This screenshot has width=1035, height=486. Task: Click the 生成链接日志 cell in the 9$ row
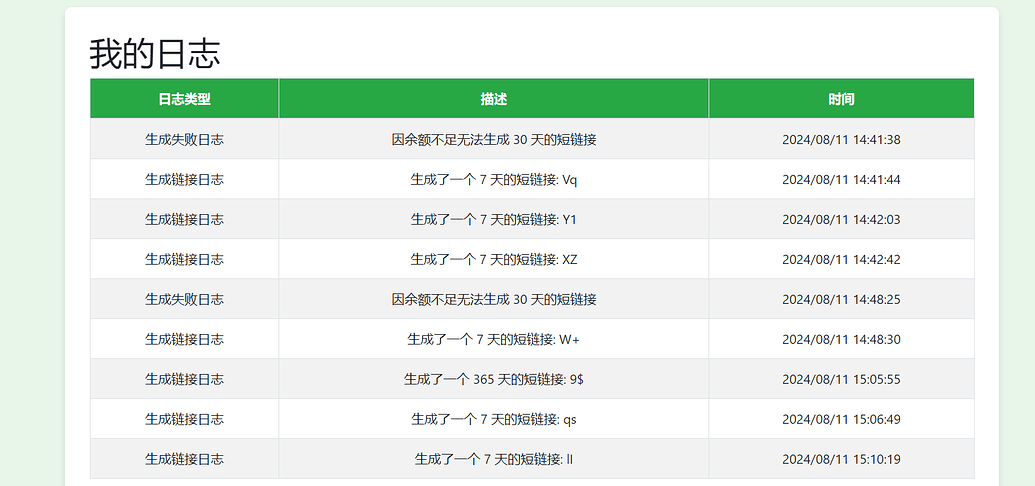184,379
